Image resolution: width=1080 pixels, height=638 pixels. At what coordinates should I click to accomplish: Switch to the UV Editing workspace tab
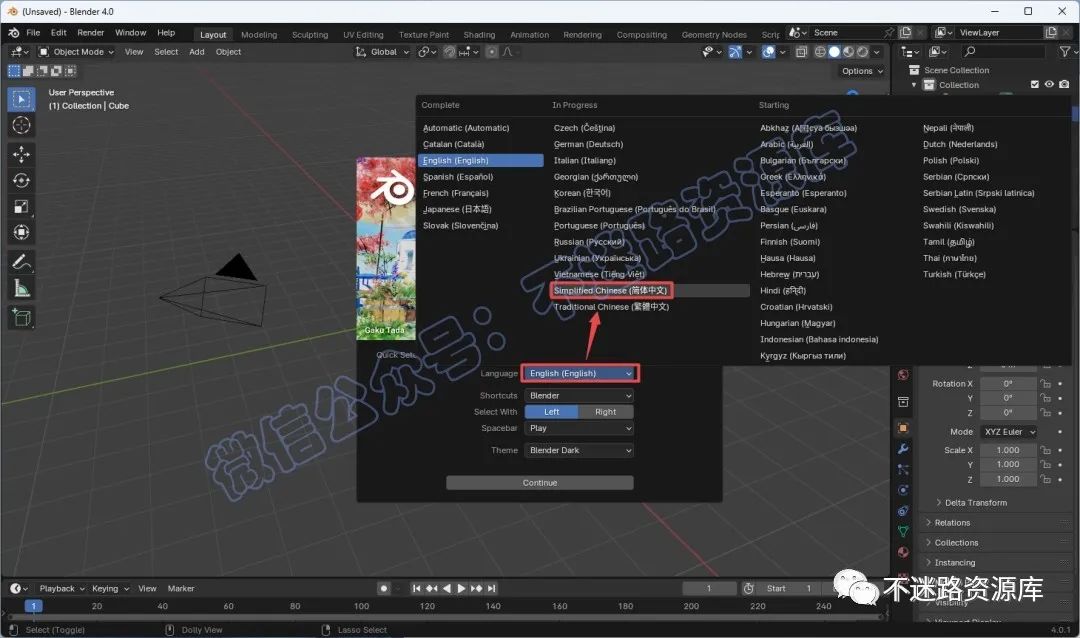coord(363,34)
